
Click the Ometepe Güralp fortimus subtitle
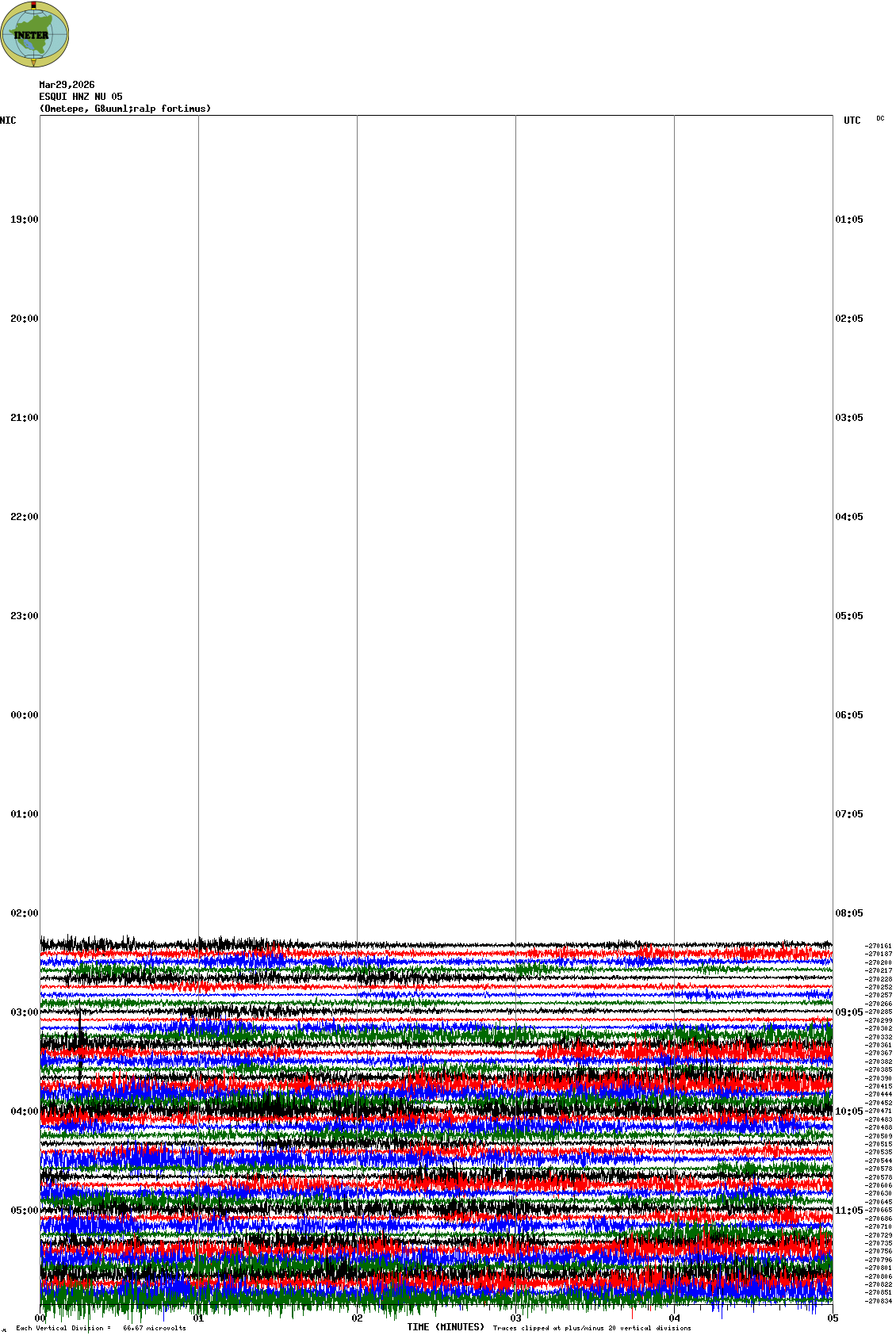click(125, 109)
